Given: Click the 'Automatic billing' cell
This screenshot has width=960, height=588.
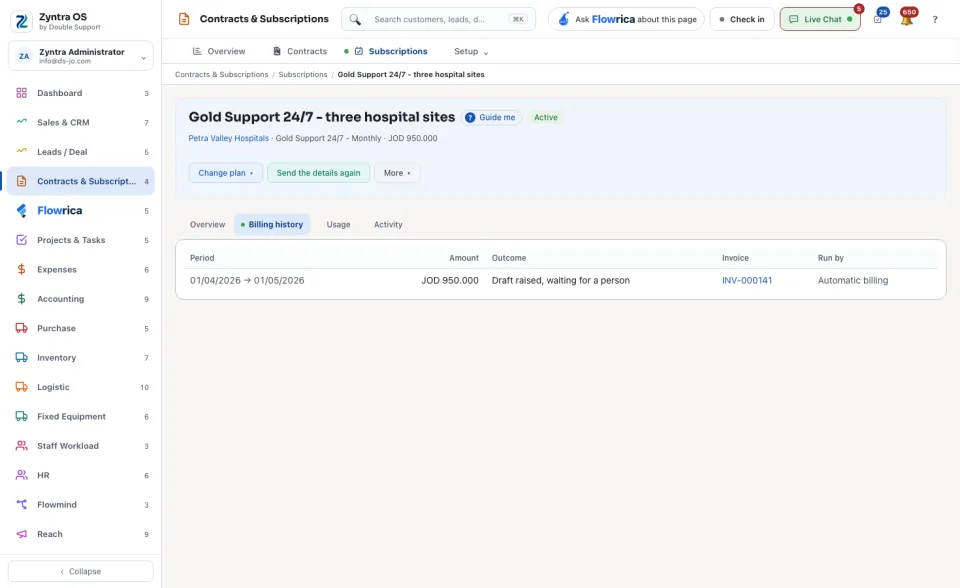Looking at the screenshot, I should pyautogui.click(x=853, y=281).
